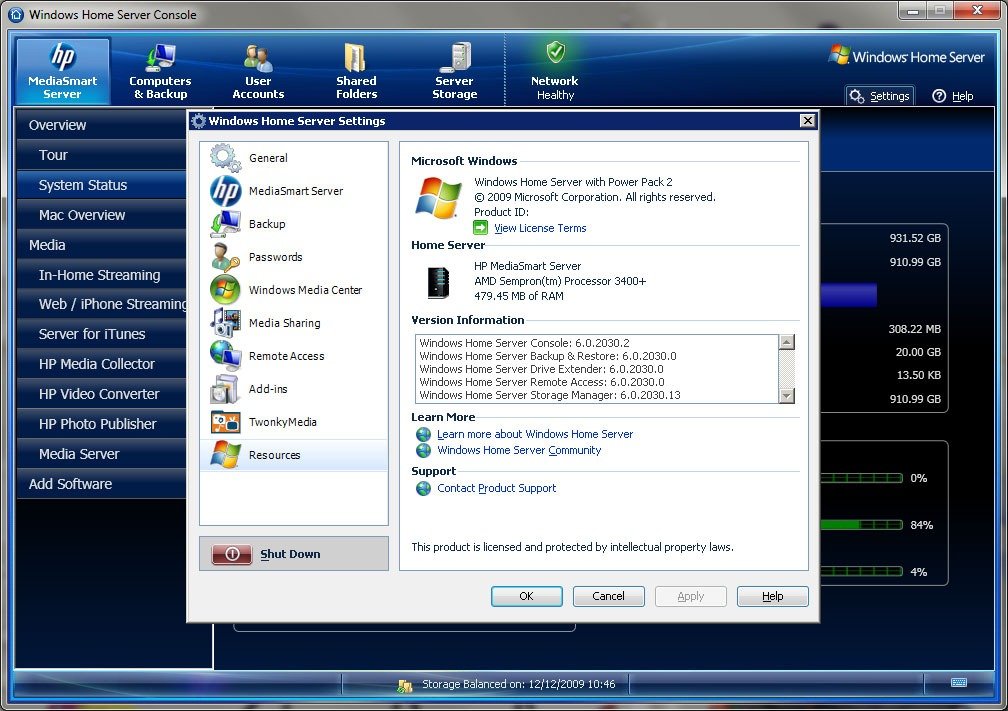The width and height of the screenshot is (1008, 711).
Task: Click the 0% usage progress bar
Action: tap(861, 478)
